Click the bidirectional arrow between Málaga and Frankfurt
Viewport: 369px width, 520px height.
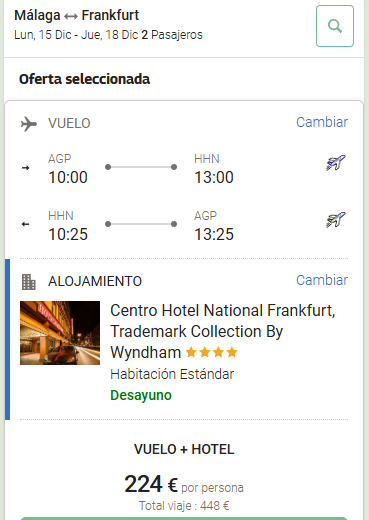[71, 16]
